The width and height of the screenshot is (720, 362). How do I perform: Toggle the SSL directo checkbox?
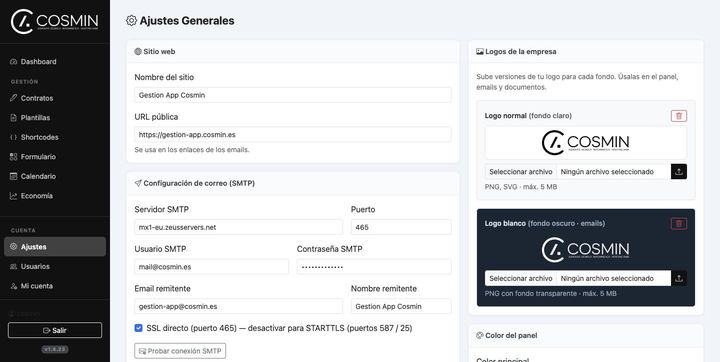click(x=138, y=328)
